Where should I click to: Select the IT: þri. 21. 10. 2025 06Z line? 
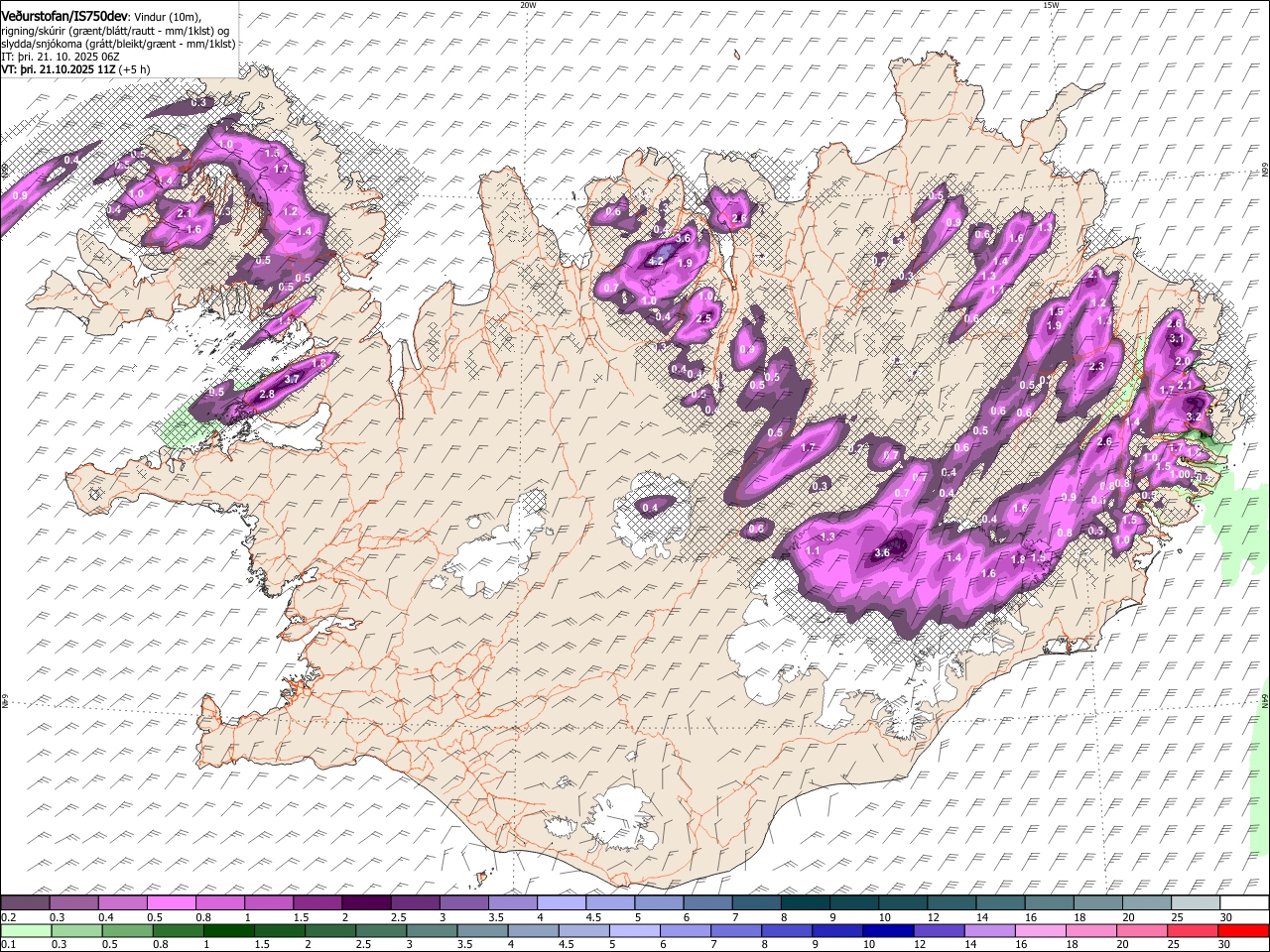(62, 57)
